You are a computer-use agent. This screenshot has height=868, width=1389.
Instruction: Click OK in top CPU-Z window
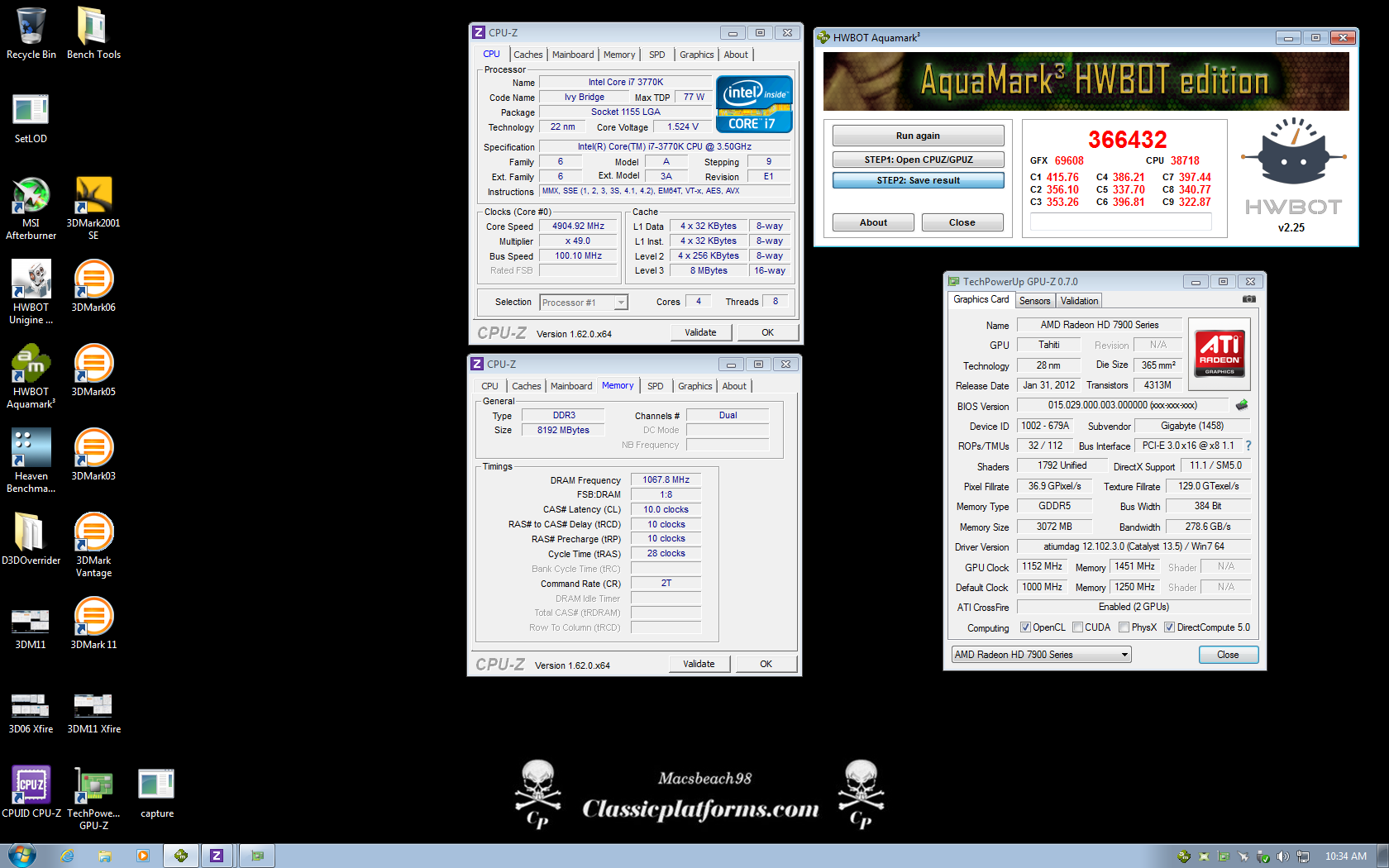tap(767, 332)
